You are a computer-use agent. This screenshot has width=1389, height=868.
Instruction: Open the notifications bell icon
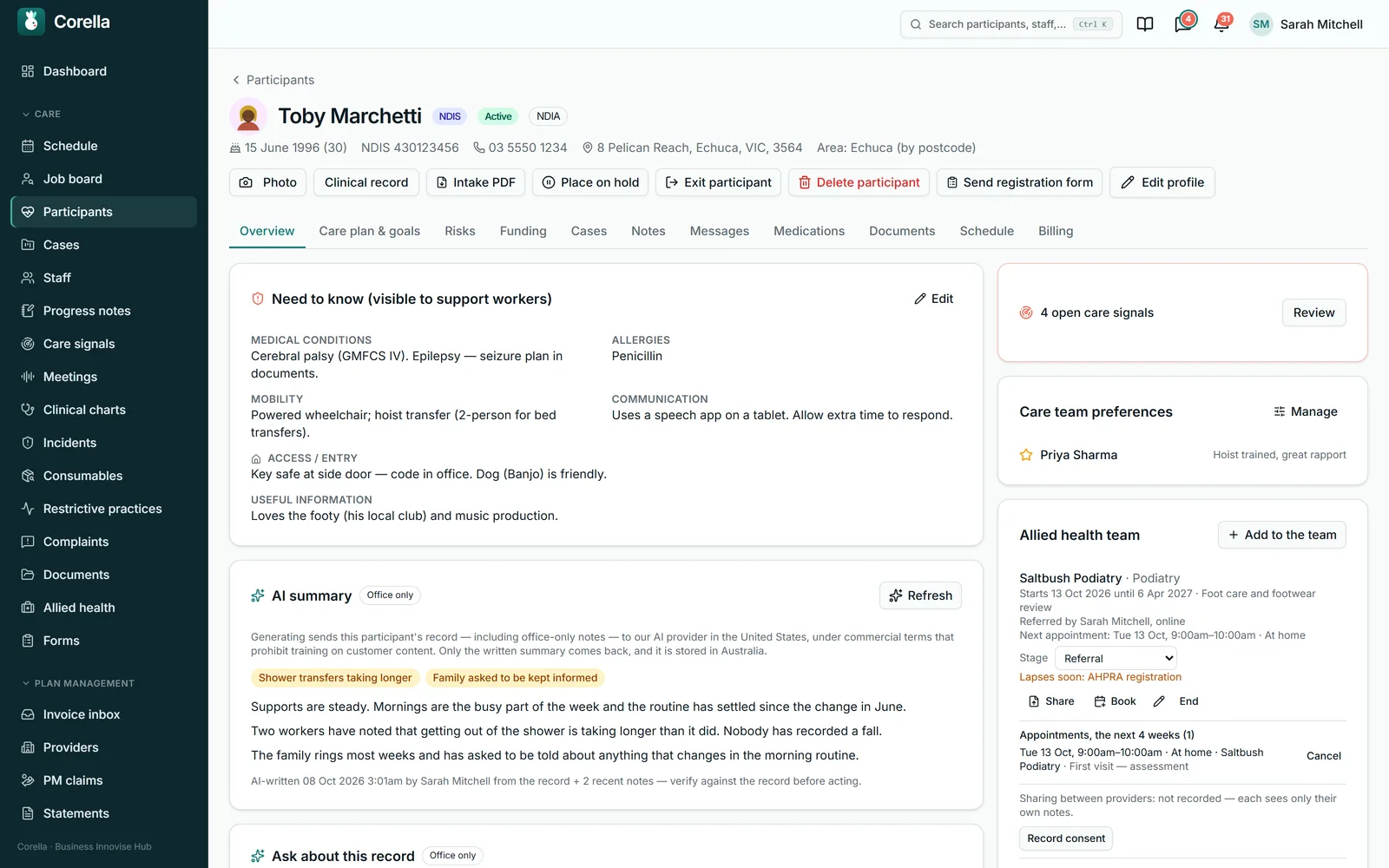click(1221, 24)
